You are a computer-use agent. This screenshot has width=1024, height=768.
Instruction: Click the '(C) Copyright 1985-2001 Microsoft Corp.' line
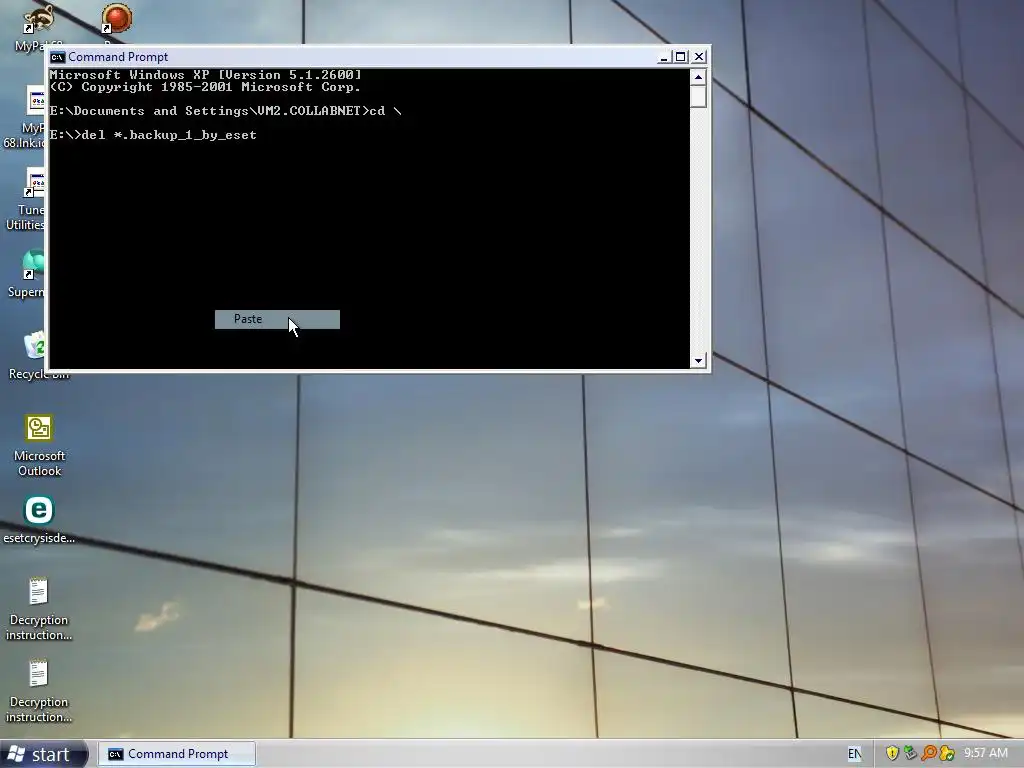pos(206,87)
